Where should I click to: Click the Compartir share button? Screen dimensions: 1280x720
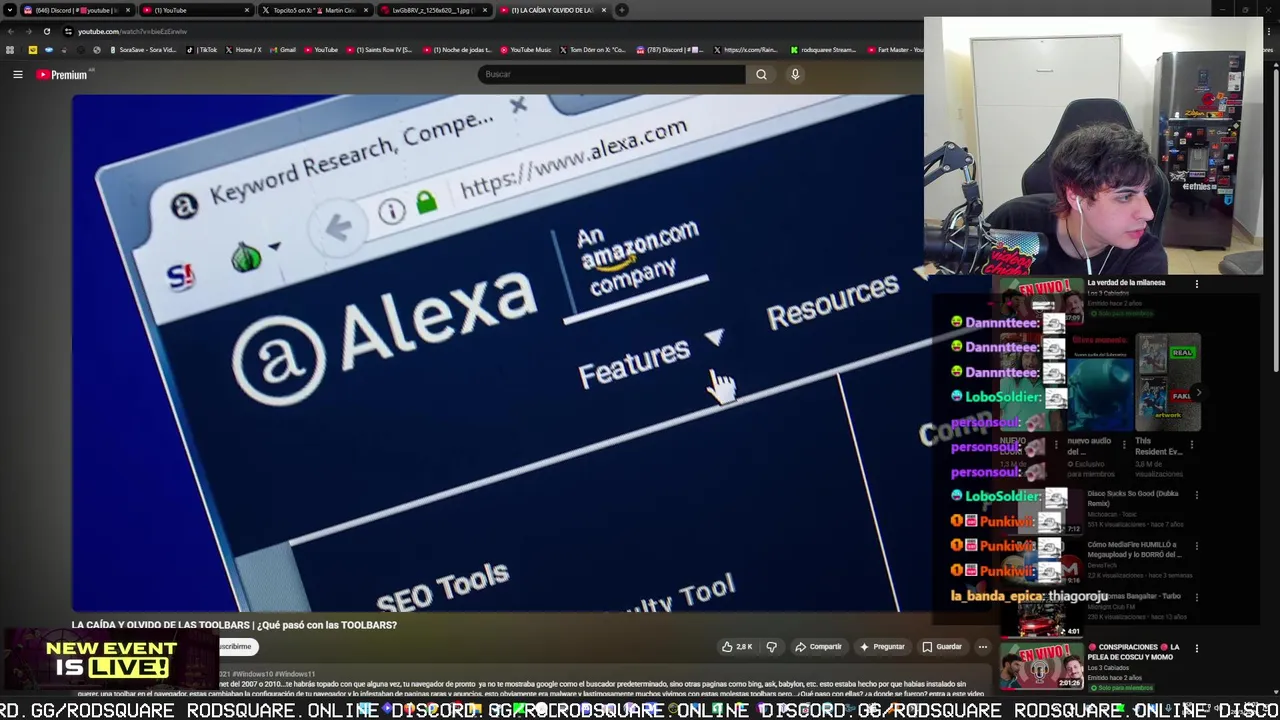tap(819, 647)
